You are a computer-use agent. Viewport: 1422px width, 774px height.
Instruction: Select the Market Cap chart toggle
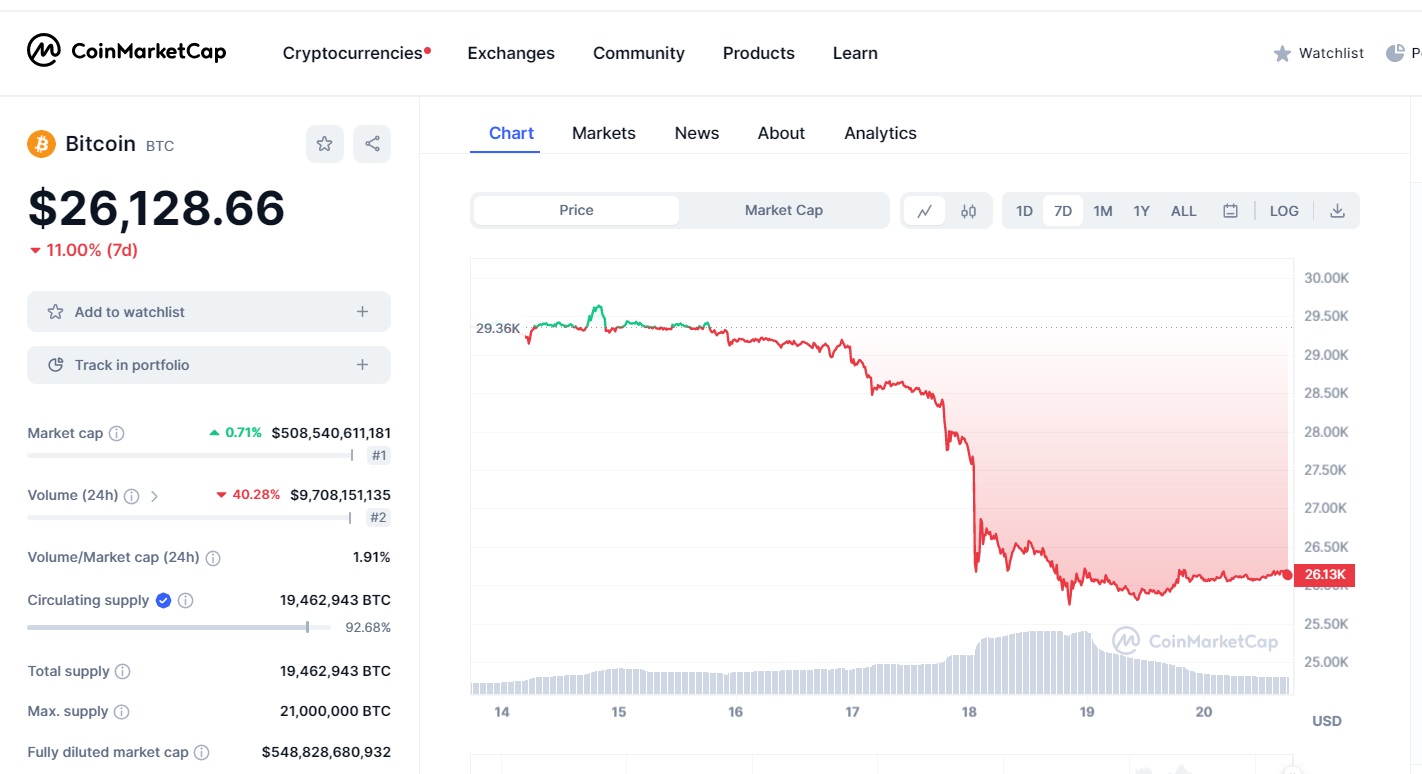[783, 210]
